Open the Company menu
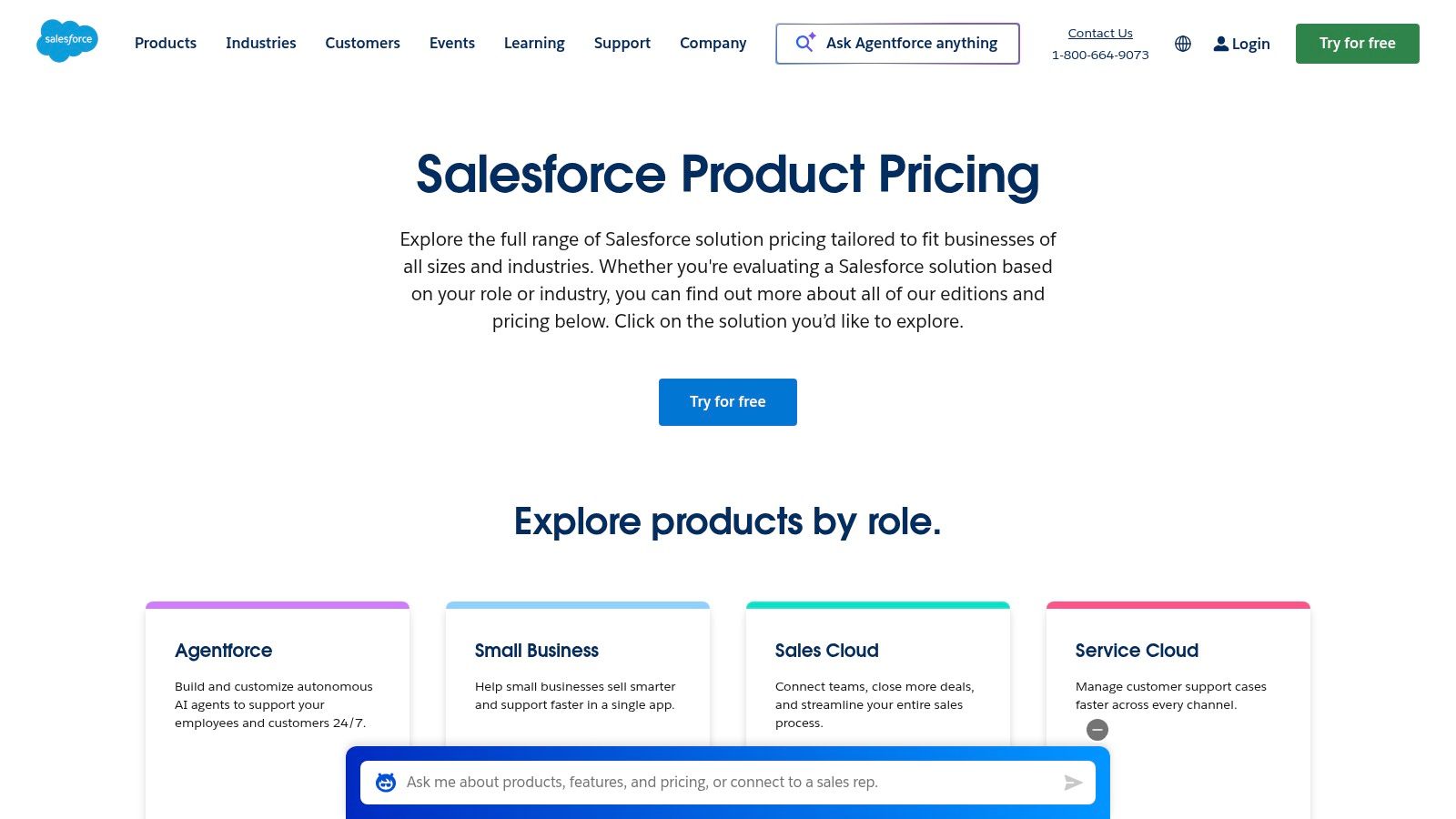The image size is (1456, 819). point(713,43)
